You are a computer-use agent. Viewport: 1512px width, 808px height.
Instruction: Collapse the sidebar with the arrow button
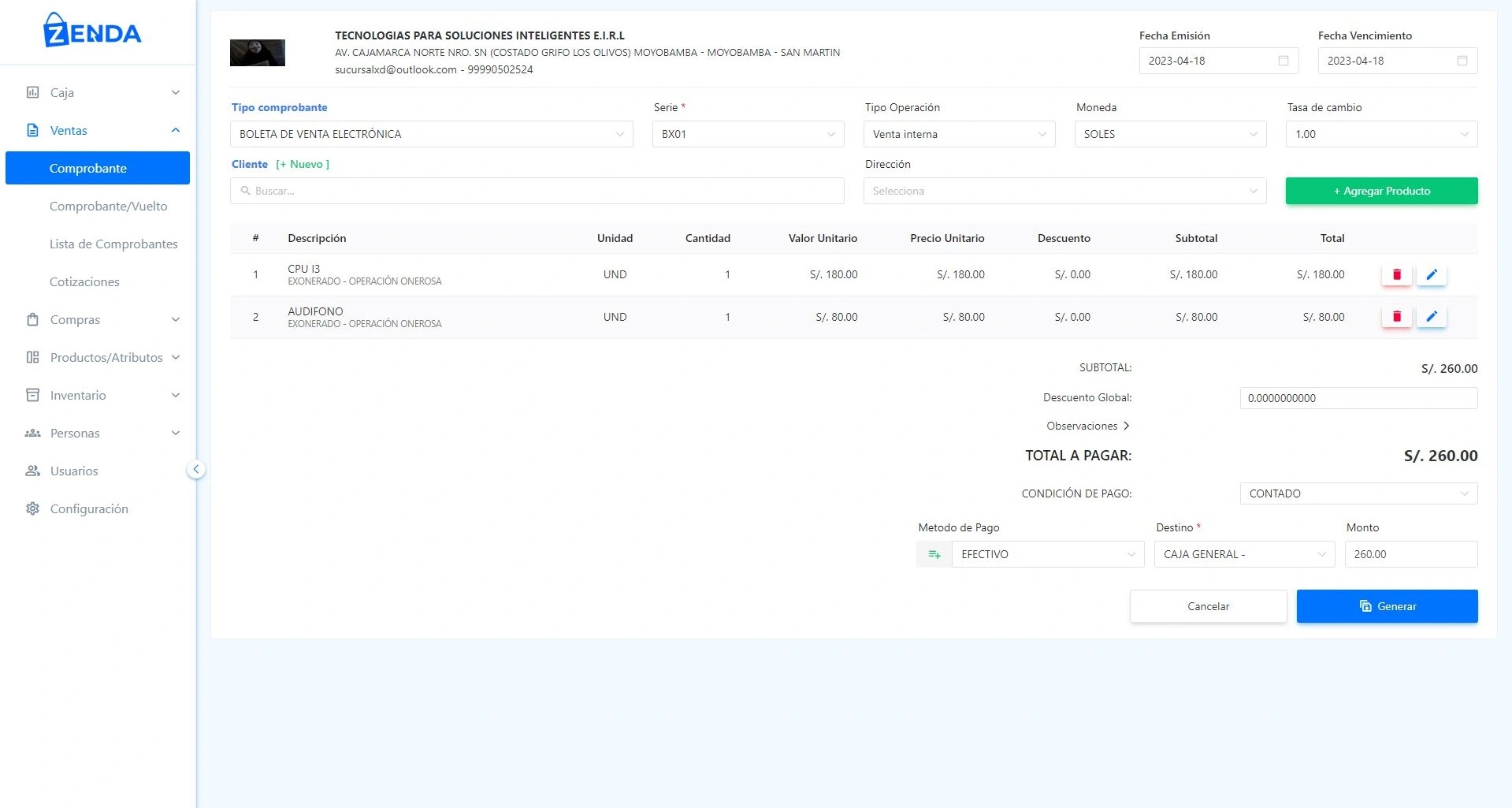196,470
